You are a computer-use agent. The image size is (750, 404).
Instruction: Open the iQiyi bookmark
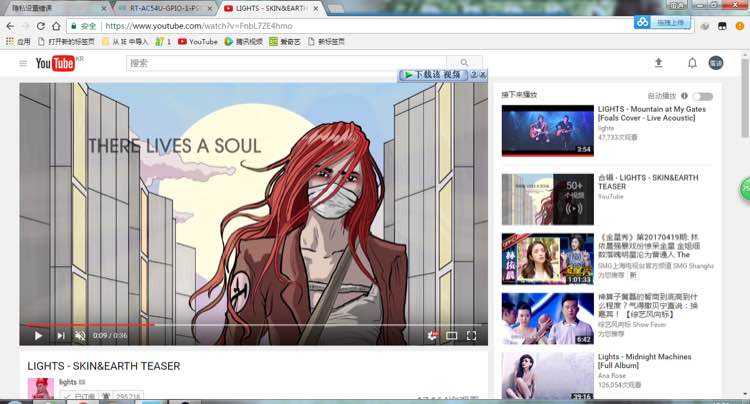click(x=285, y=42)
